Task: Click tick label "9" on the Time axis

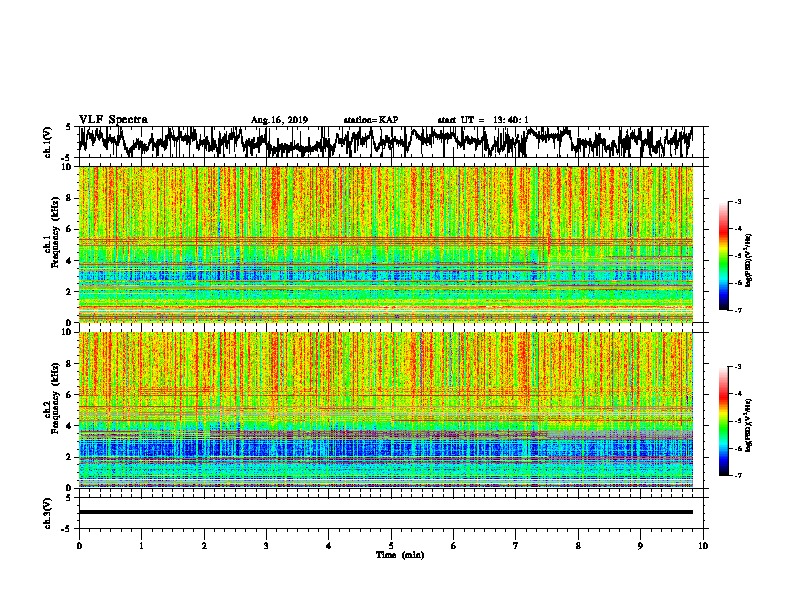Action: tap(640, 546)
